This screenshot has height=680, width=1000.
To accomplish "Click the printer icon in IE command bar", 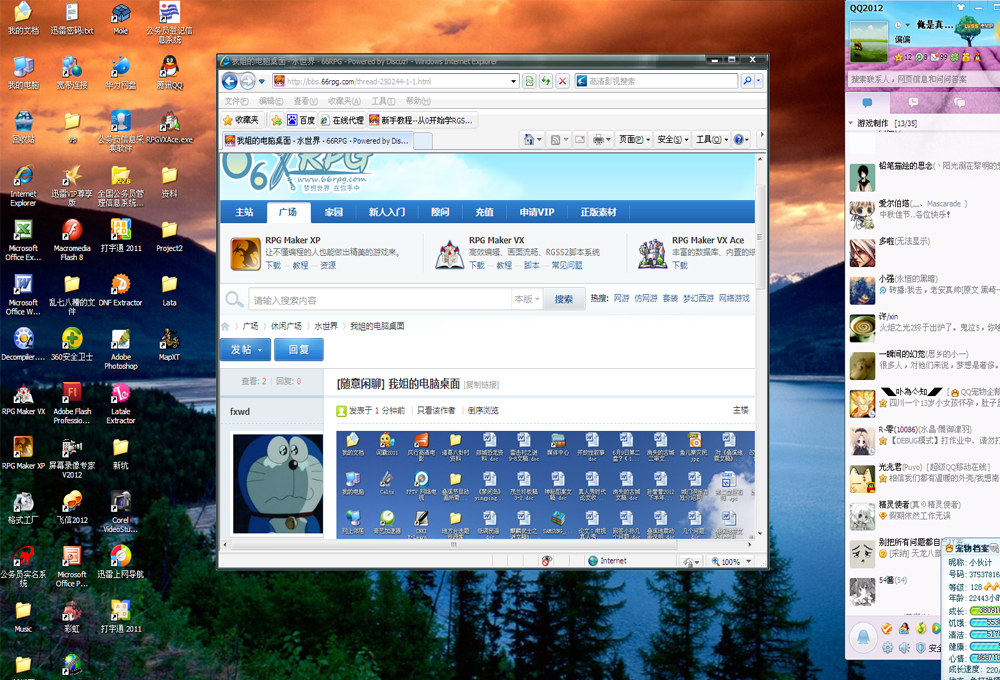I will coord(598,140).
